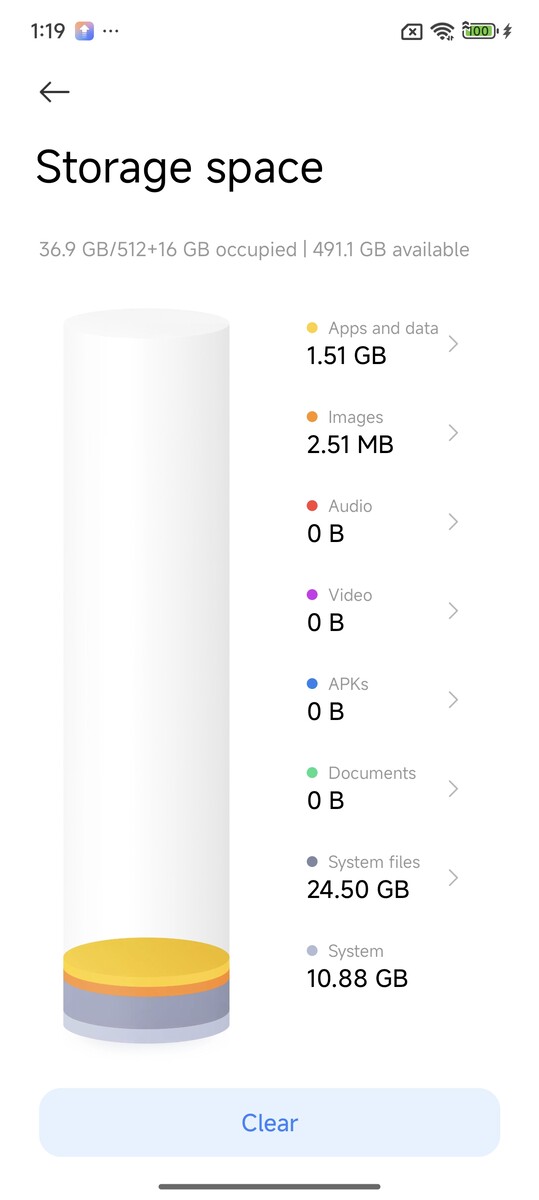Screen dimensions: 539x1200
Task: Expand the APKs category chevron
Action: (453, 700)
